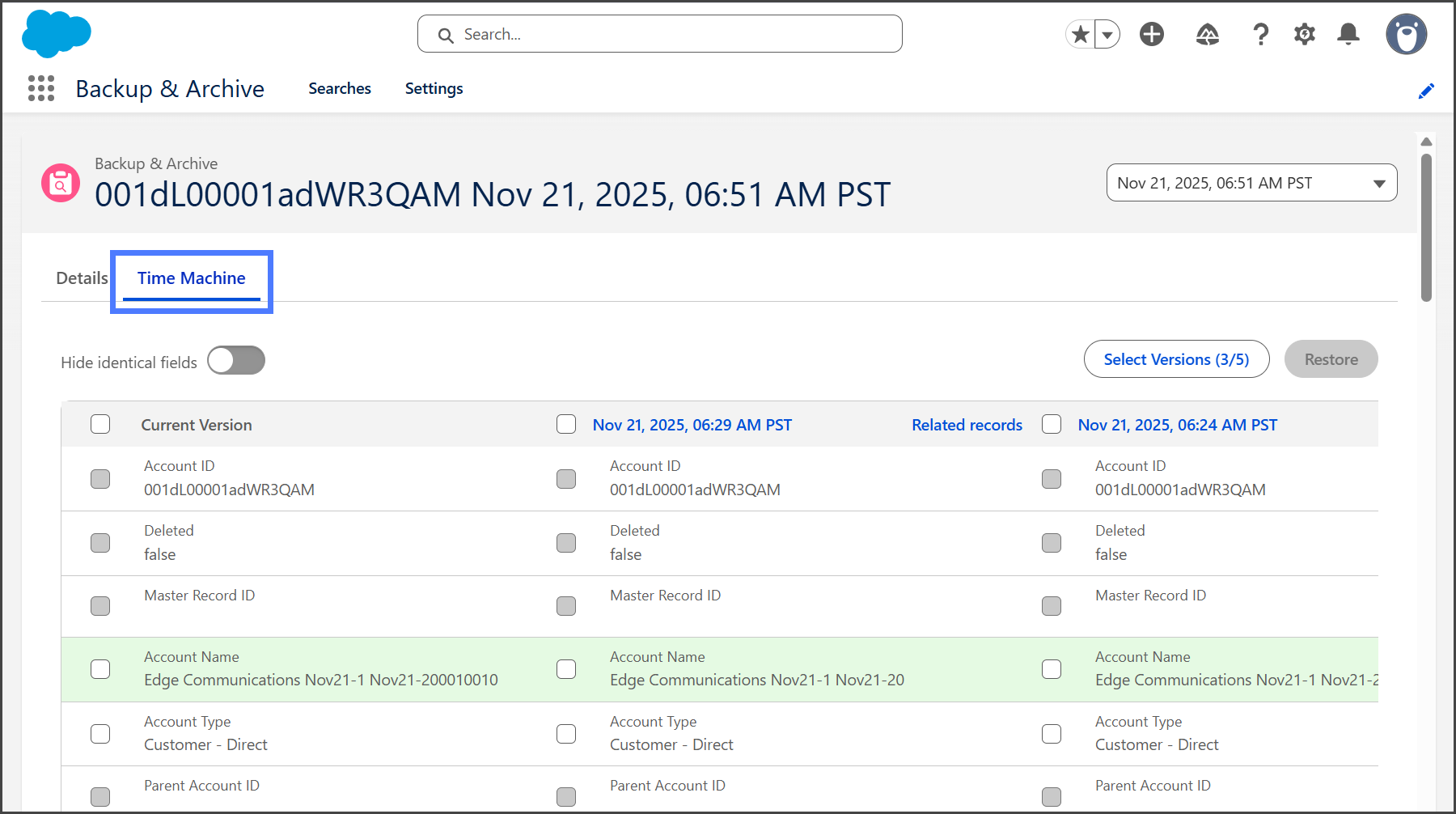Check the Current Version checkbox
The height and width of the screenshot is (814, 1456).
[x=100, y=424]
